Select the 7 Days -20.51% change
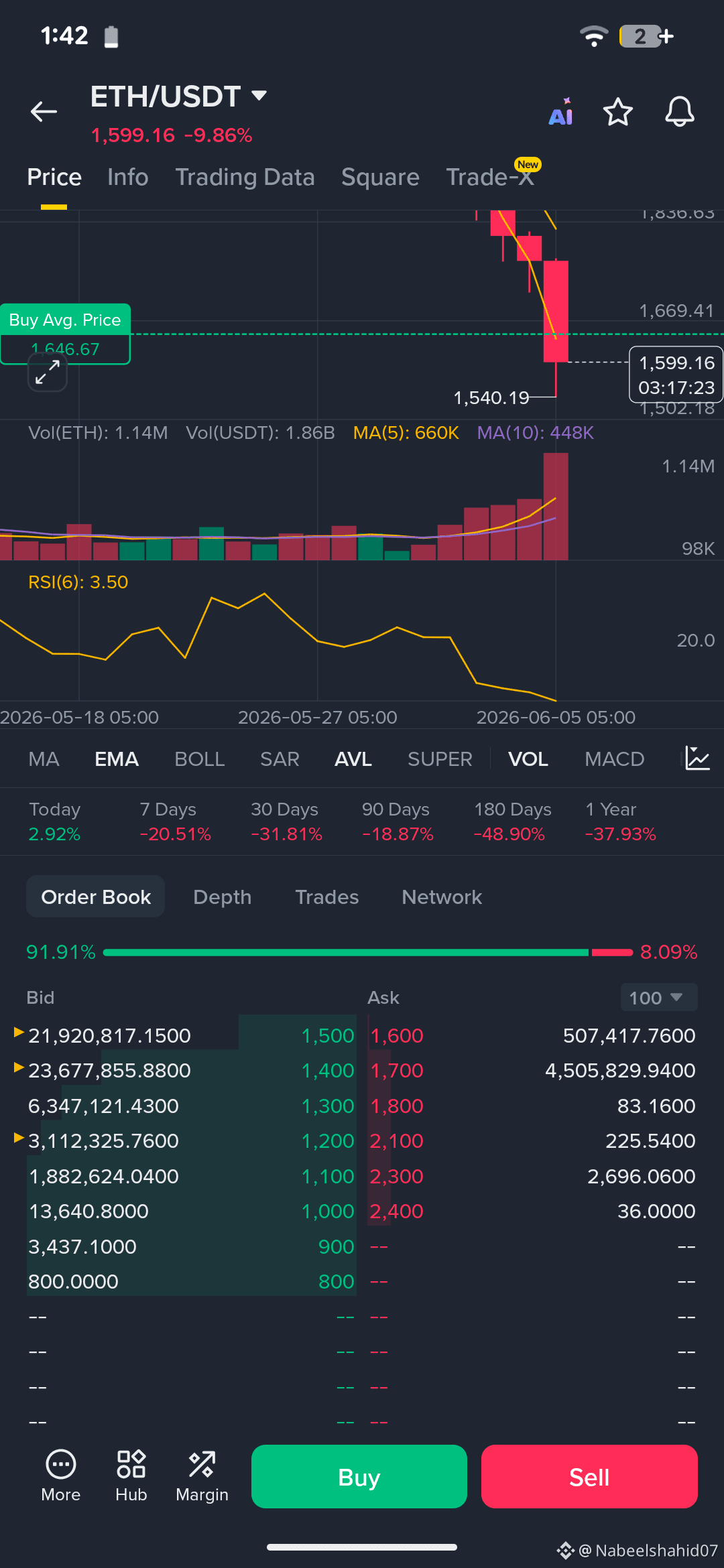This screenshot has height=1568, width=724. click(x=175, y=822)
